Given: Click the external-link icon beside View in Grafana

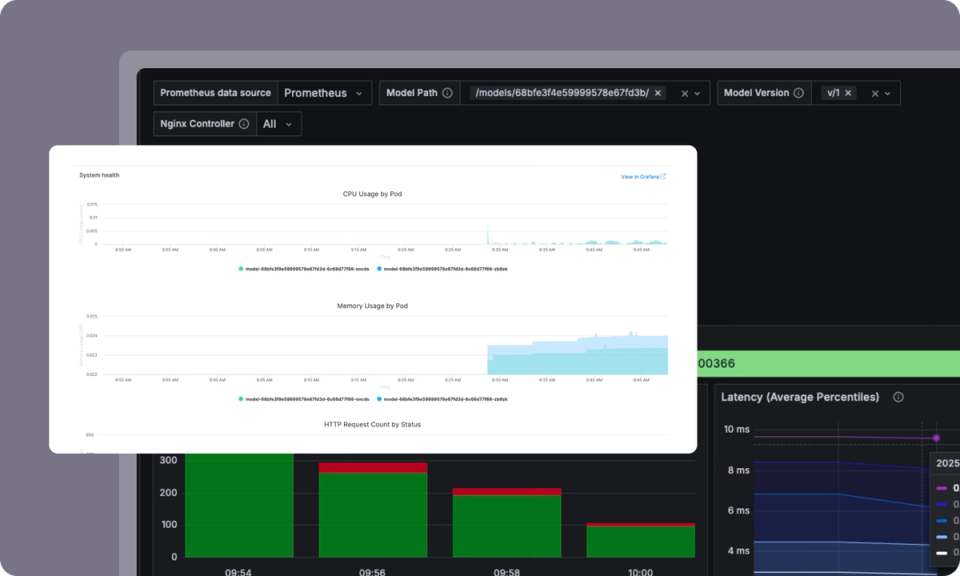Looking at the screenshot, I should pyautogui.click(x=662, y=176).
